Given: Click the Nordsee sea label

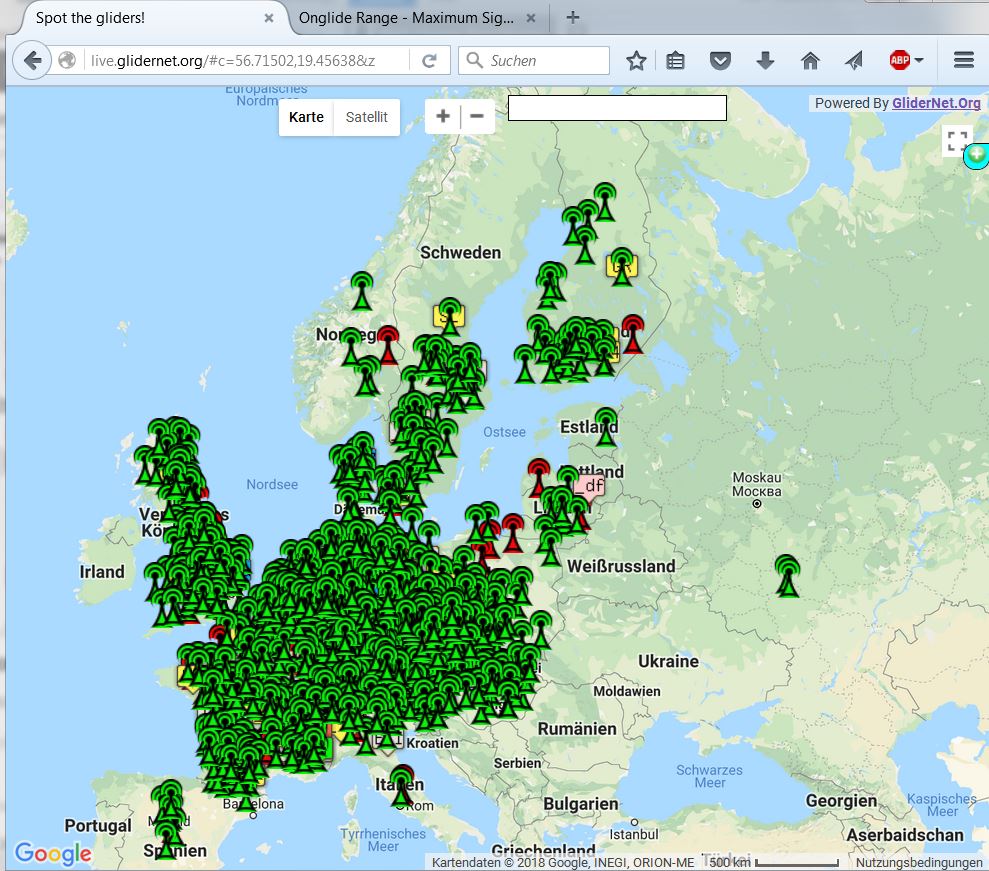Looking at the screenshot, I should tap(272, 484).
